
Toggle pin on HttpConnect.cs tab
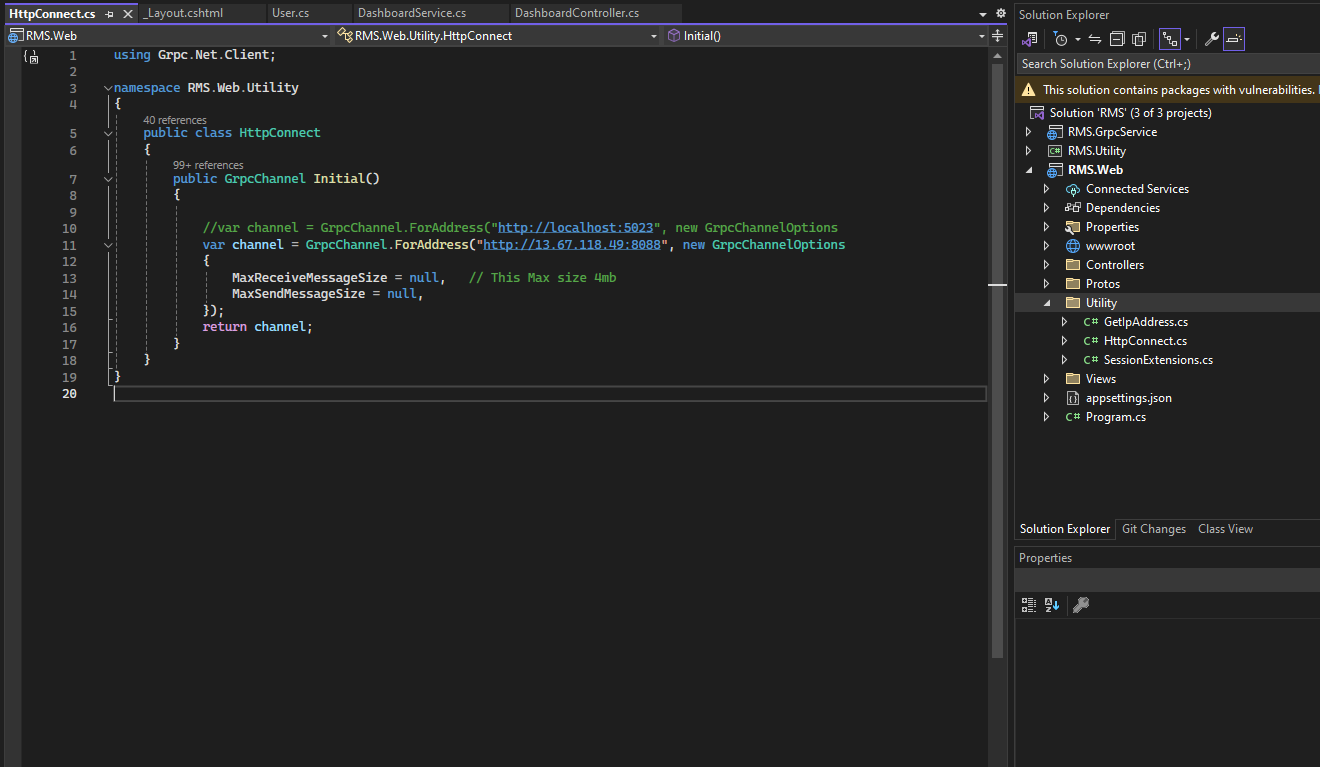coord(110,14)
